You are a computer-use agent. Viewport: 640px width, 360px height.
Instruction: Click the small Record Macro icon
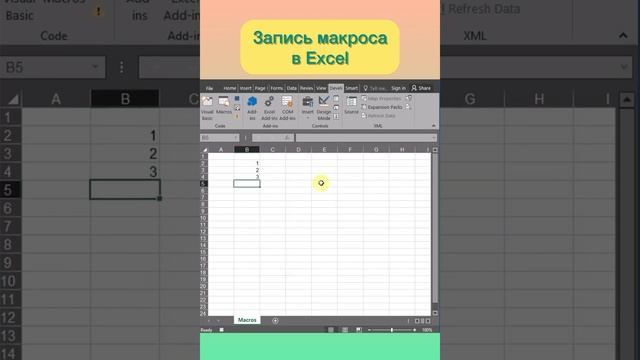point(237,99)
